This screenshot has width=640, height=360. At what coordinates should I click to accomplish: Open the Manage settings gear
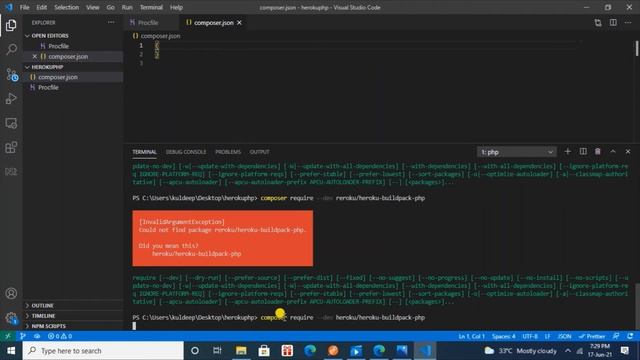11,318
